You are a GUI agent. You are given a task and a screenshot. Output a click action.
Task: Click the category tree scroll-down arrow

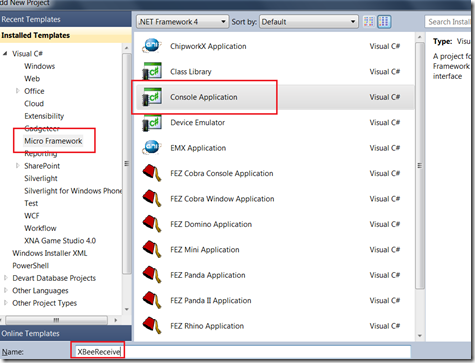pos(127,310)
